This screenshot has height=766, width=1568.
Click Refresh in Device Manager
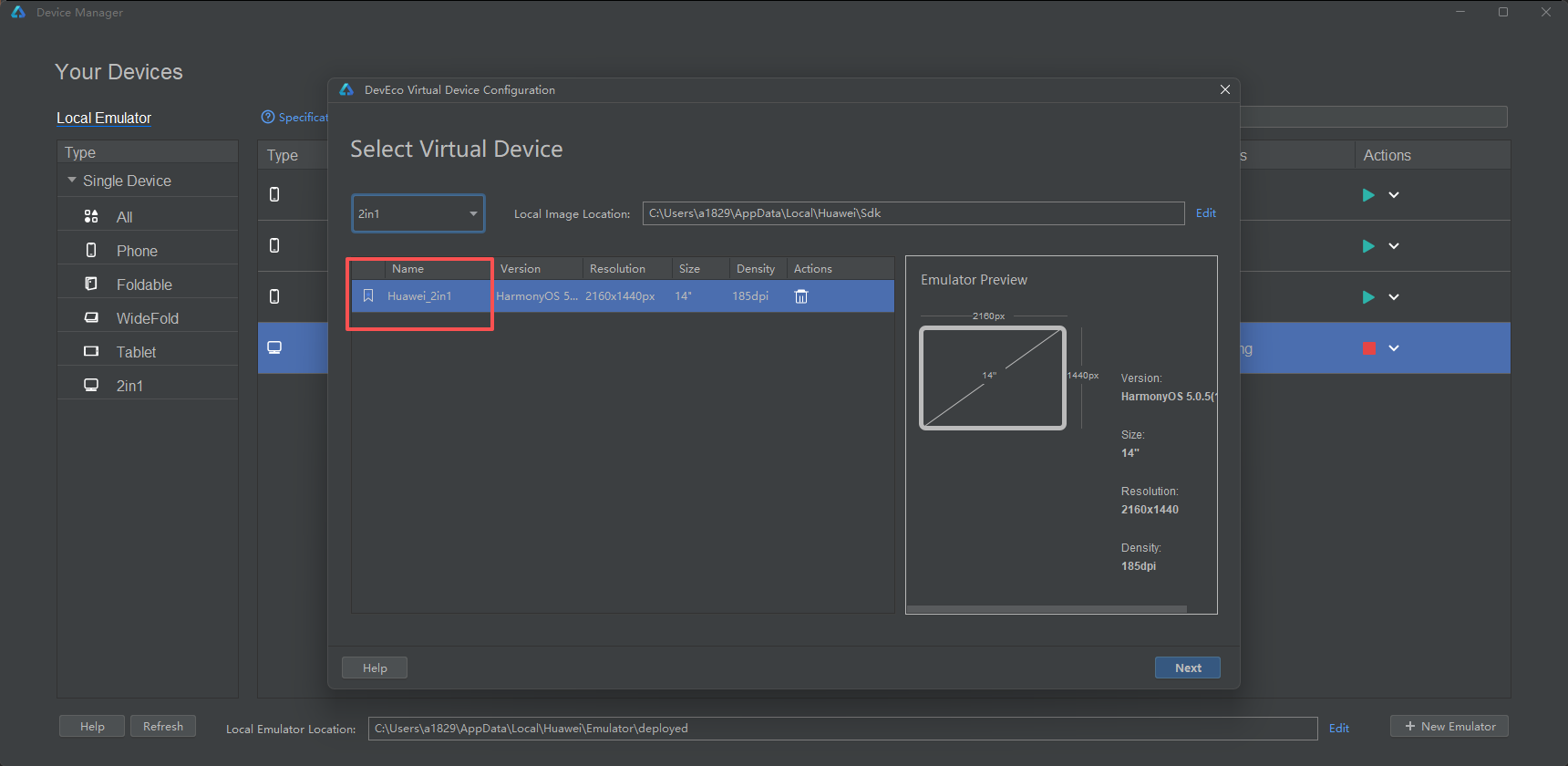click(163, 726)
